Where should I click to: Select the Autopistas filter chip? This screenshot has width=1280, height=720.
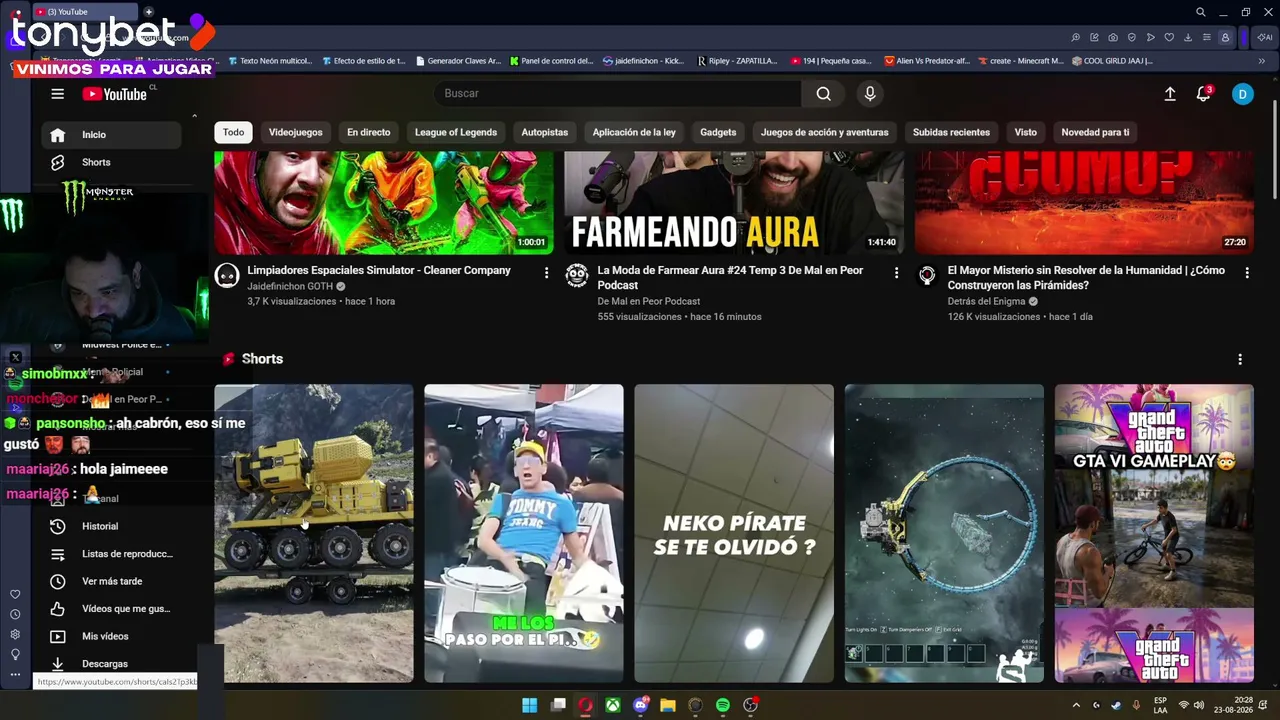point(545,132)
